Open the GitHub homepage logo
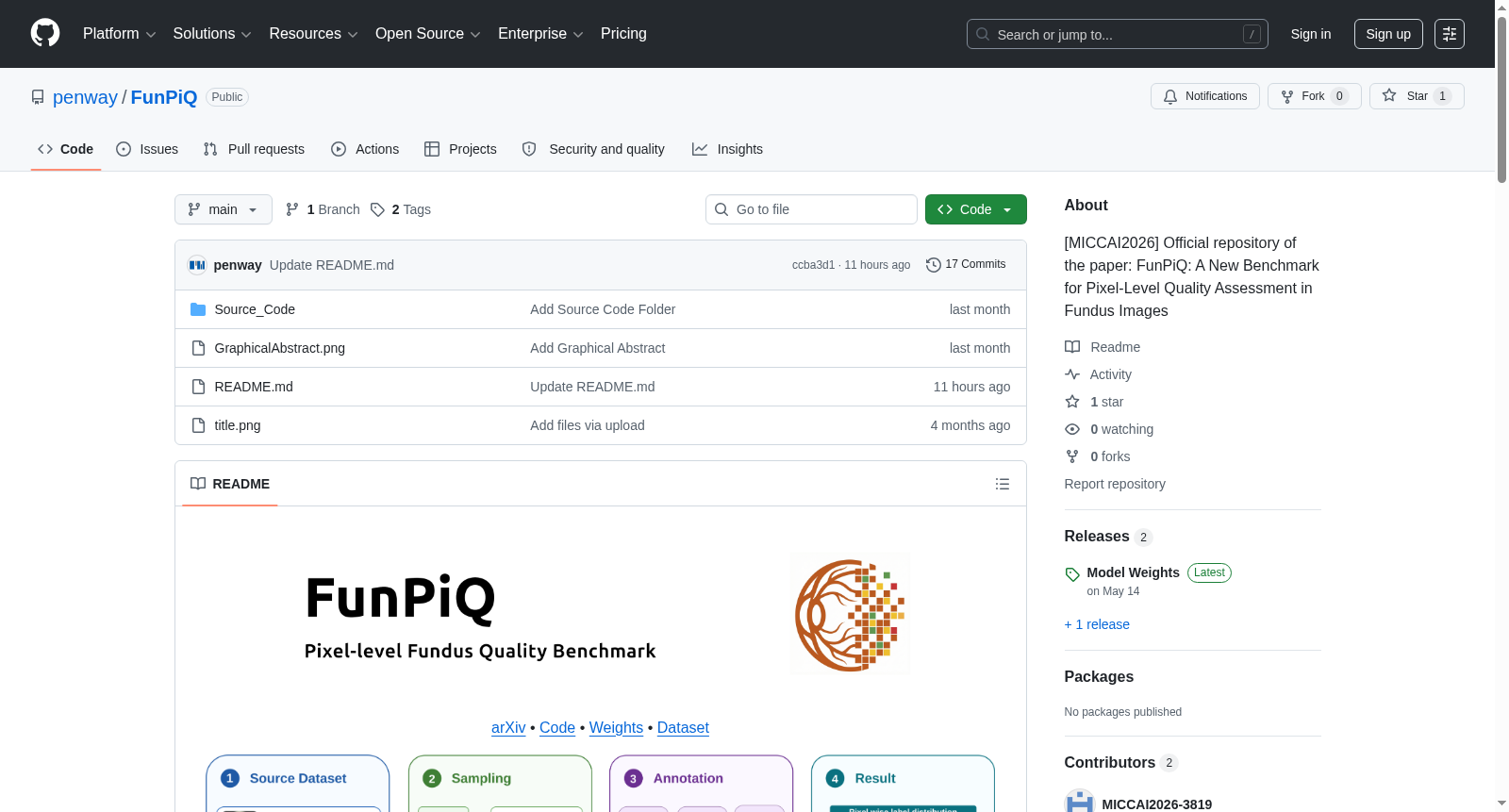This screenshot has width=1509, height=812. coord(45,33)
